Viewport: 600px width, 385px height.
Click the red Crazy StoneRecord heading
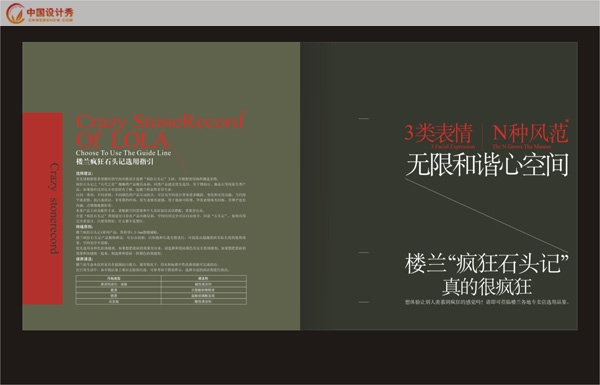click(160, 122)
